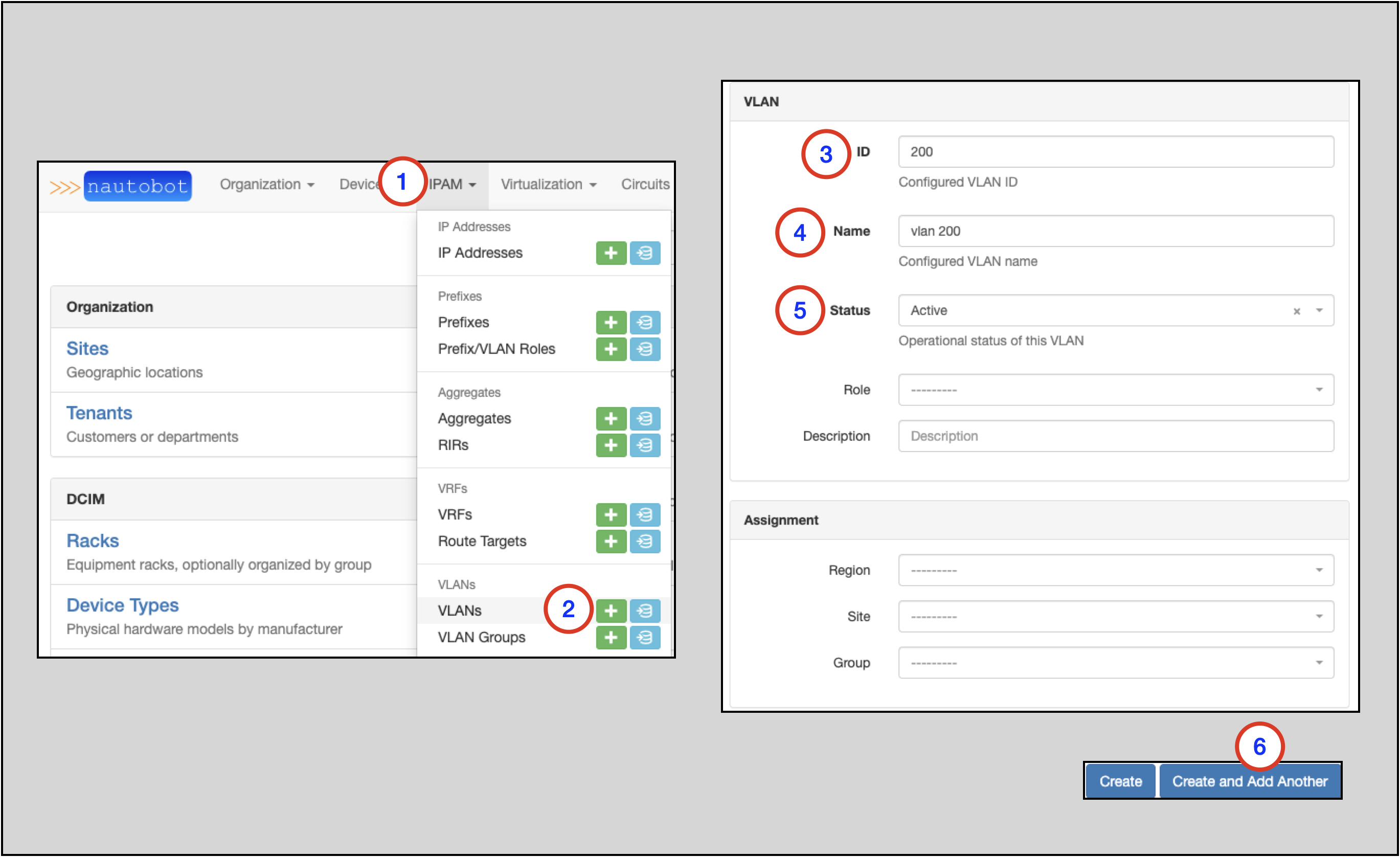The image size is (1400, 857).
Task: Open the Group dropdown
Action: pyautogui.click(x=1115, y=663)
